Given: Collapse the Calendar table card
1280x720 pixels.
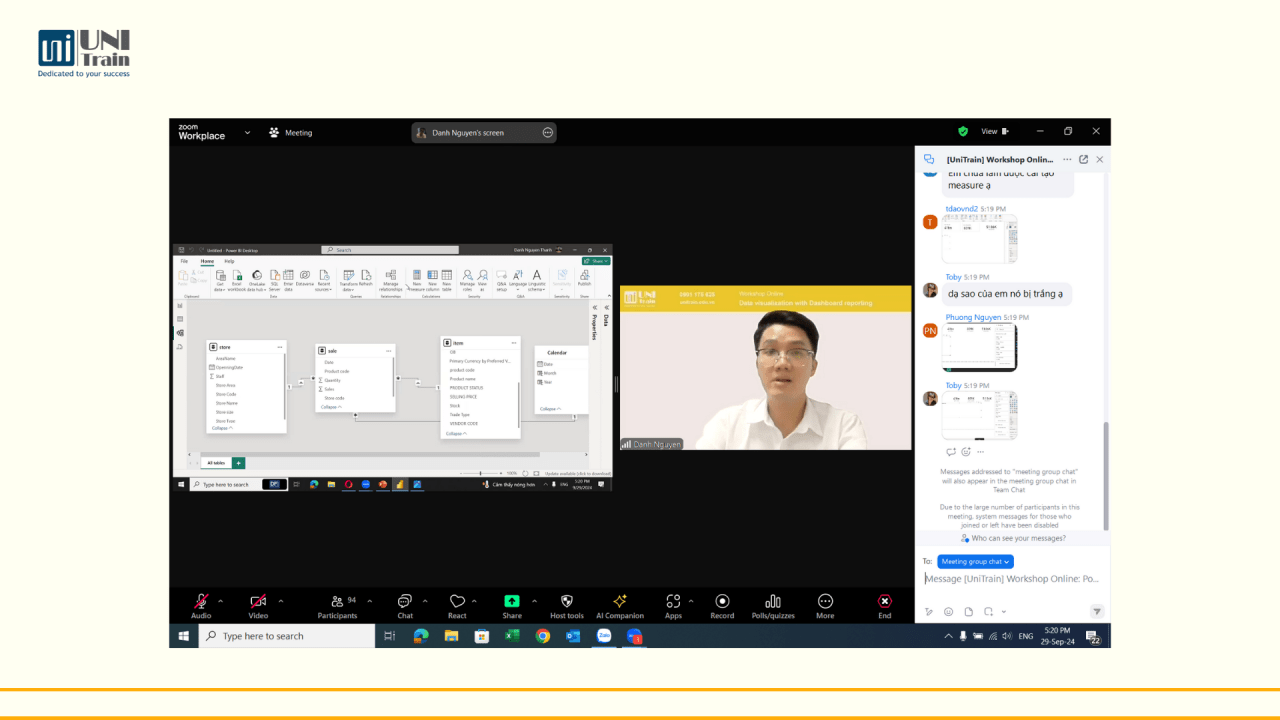Looking at the screenshot, I should [x=549, y=408].
